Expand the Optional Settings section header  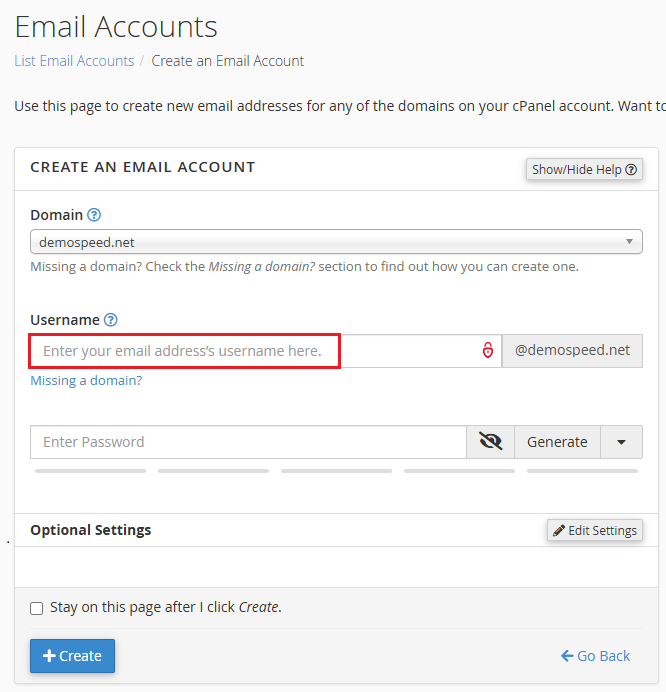click(91, 530)
